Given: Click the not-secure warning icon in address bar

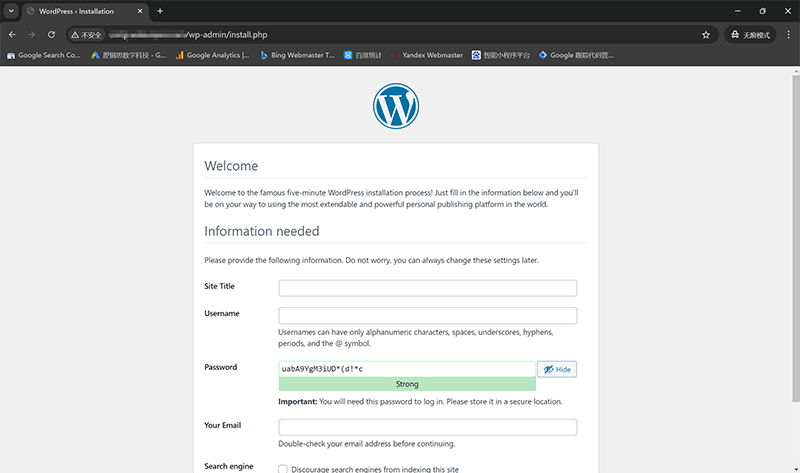Looking at the screenshot, I should [x=86, y=35].
